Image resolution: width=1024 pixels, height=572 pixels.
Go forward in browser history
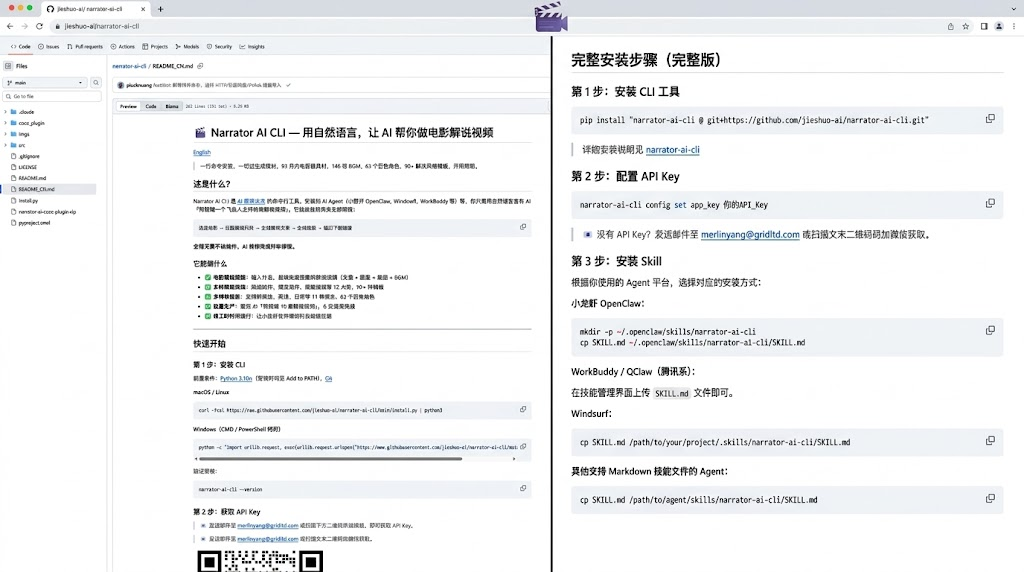[24, 26]
